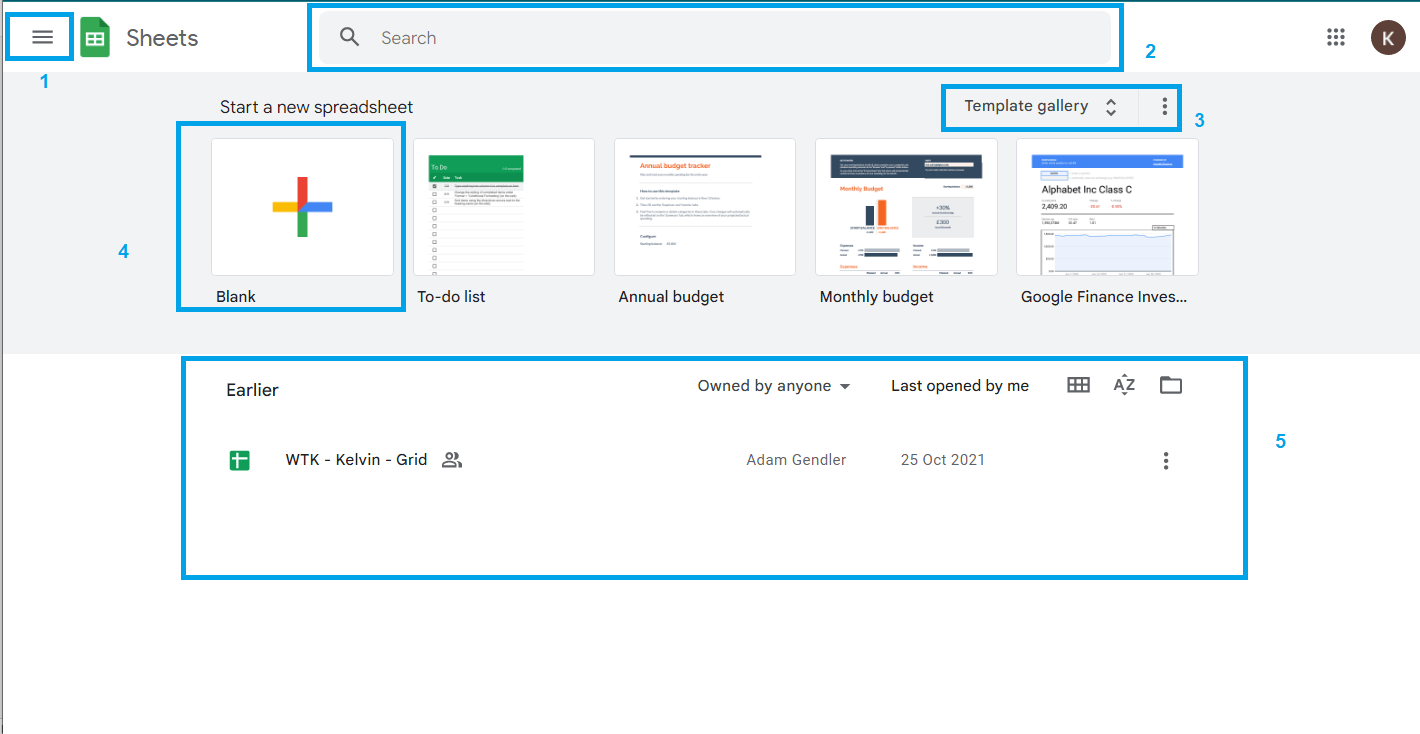Image resolution: width=1420 pixels, height=734 pixels.
Task: Open the WTK - Kelvin - Grid spreadsheet
Action: pos(356,459)
